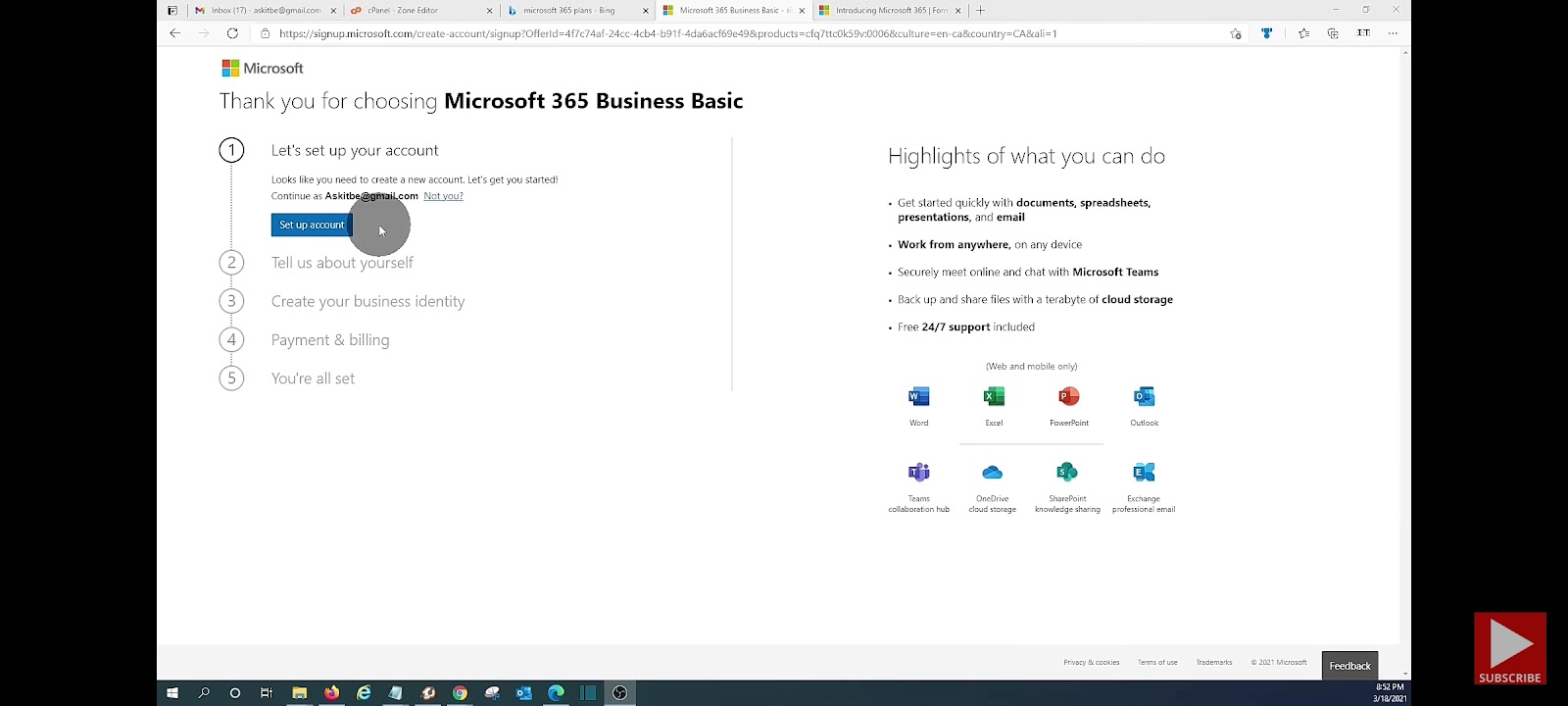
Task: Click the PowerPoint app icon
Action: [1068, 396]
